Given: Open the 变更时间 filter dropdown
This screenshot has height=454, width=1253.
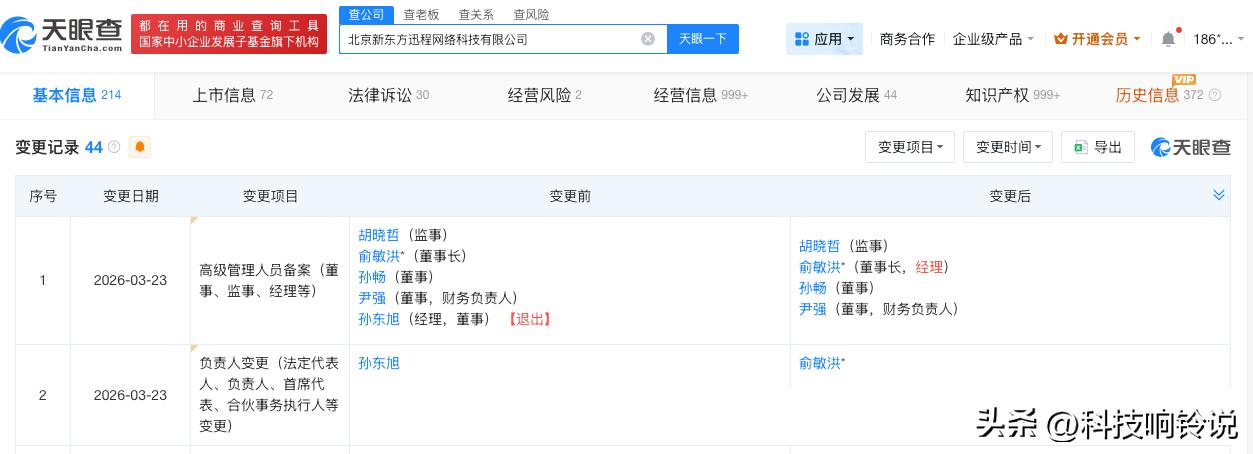Looking at the screenshot, I should click(x=1008, y=147).
